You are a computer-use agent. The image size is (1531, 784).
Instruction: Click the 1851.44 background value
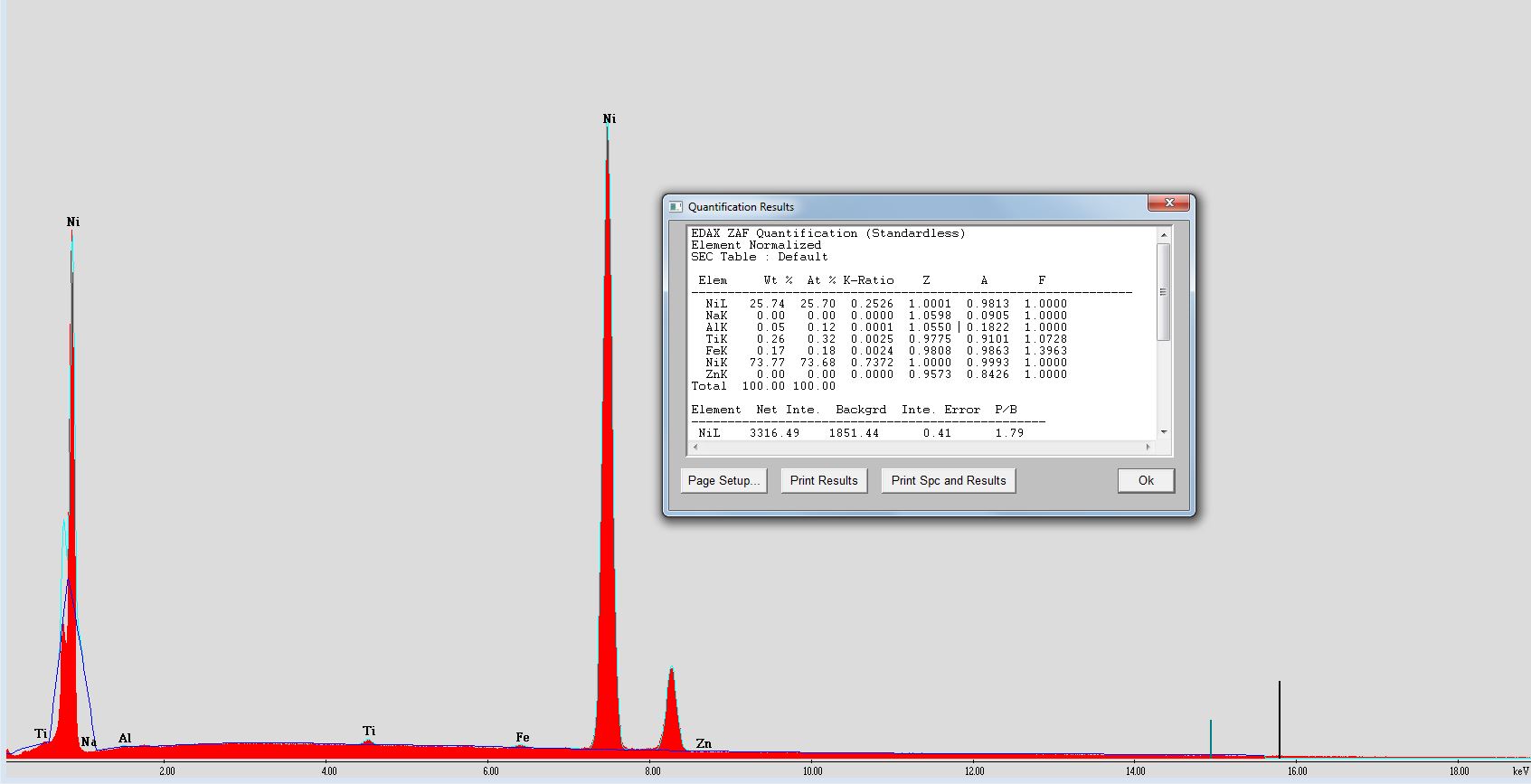tap(854, 433)
